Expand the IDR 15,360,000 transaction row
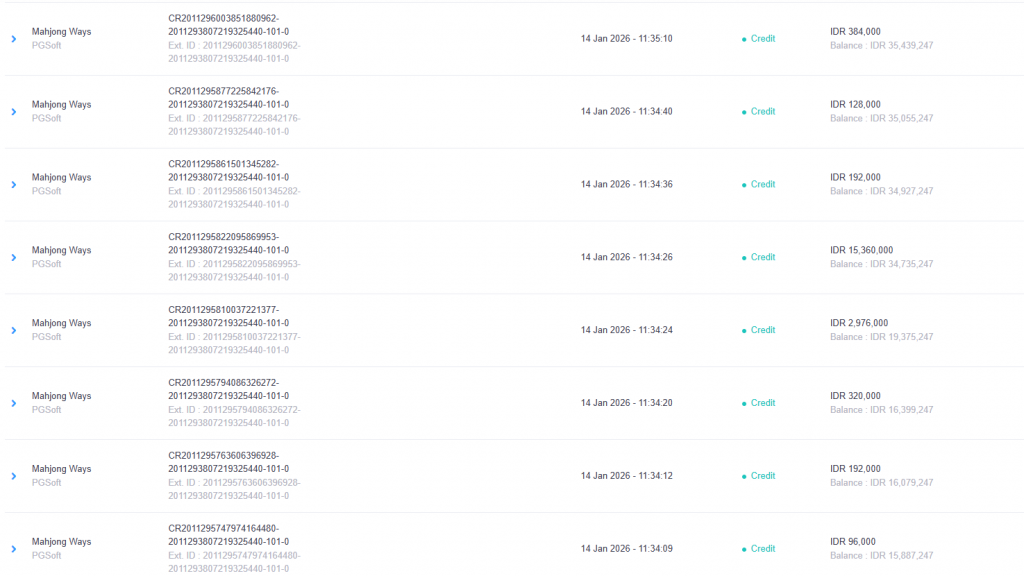Viewport: 1024px width, 576px height. [14, 258]
